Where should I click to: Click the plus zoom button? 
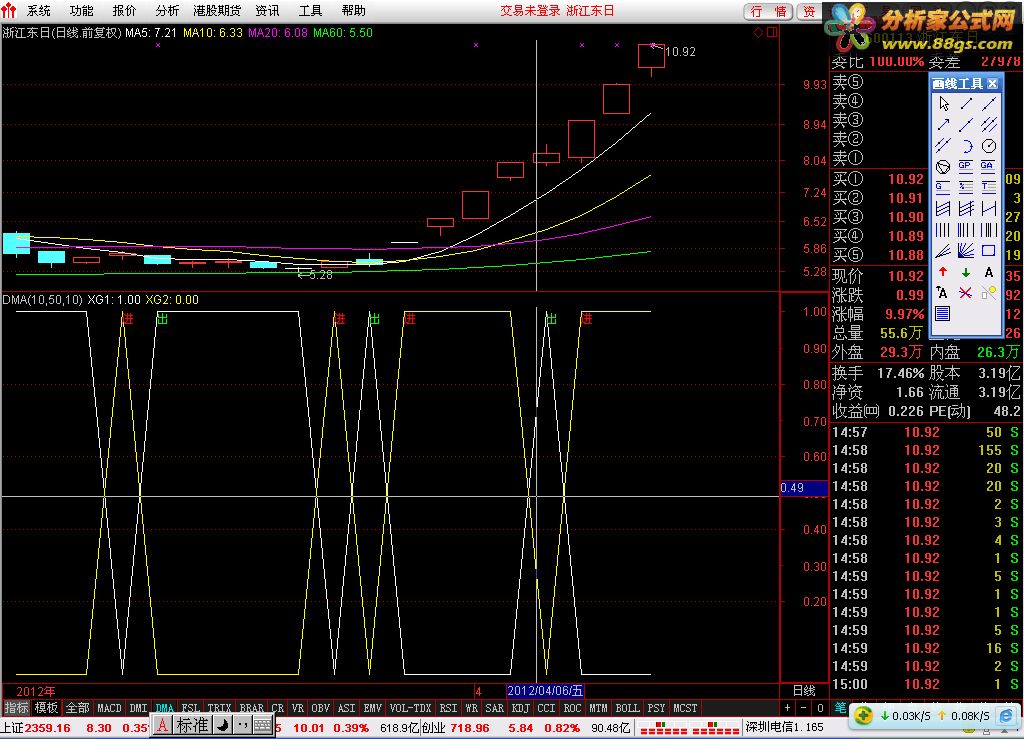click(788, 708)
